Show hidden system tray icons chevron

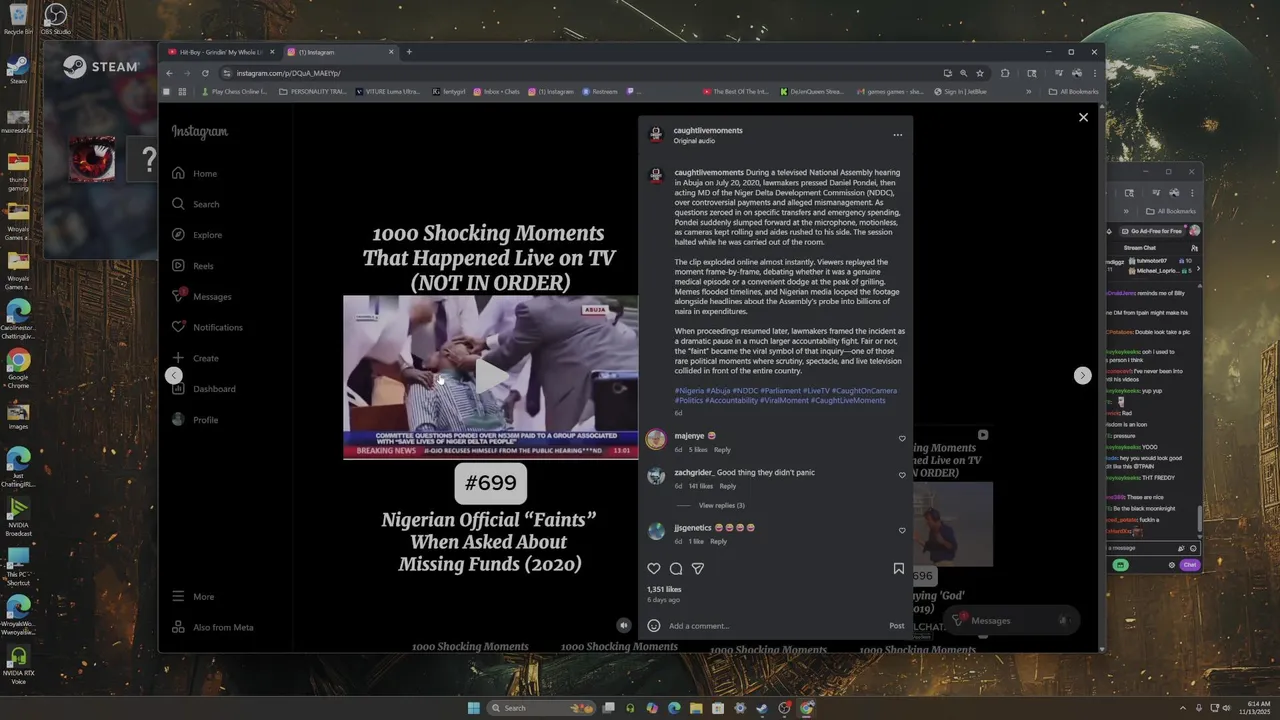tap(1184, 708)
